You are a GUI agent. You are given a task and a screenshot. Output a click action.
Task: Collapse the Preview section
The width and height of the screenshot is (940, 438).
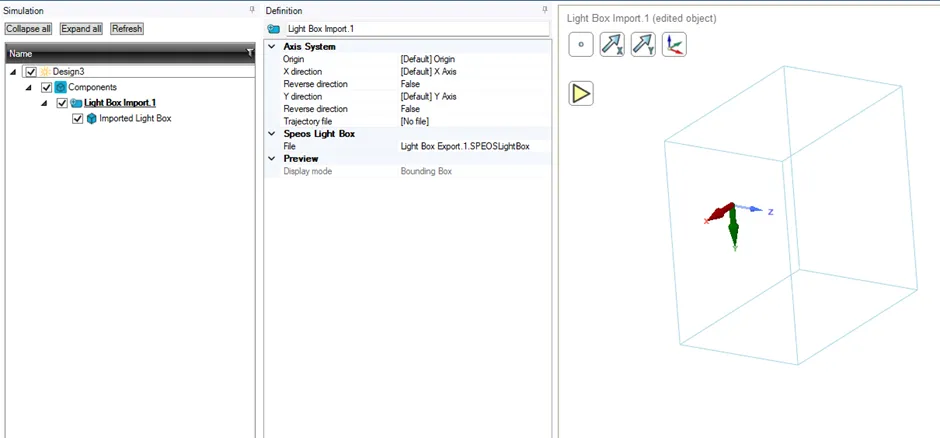272,159
